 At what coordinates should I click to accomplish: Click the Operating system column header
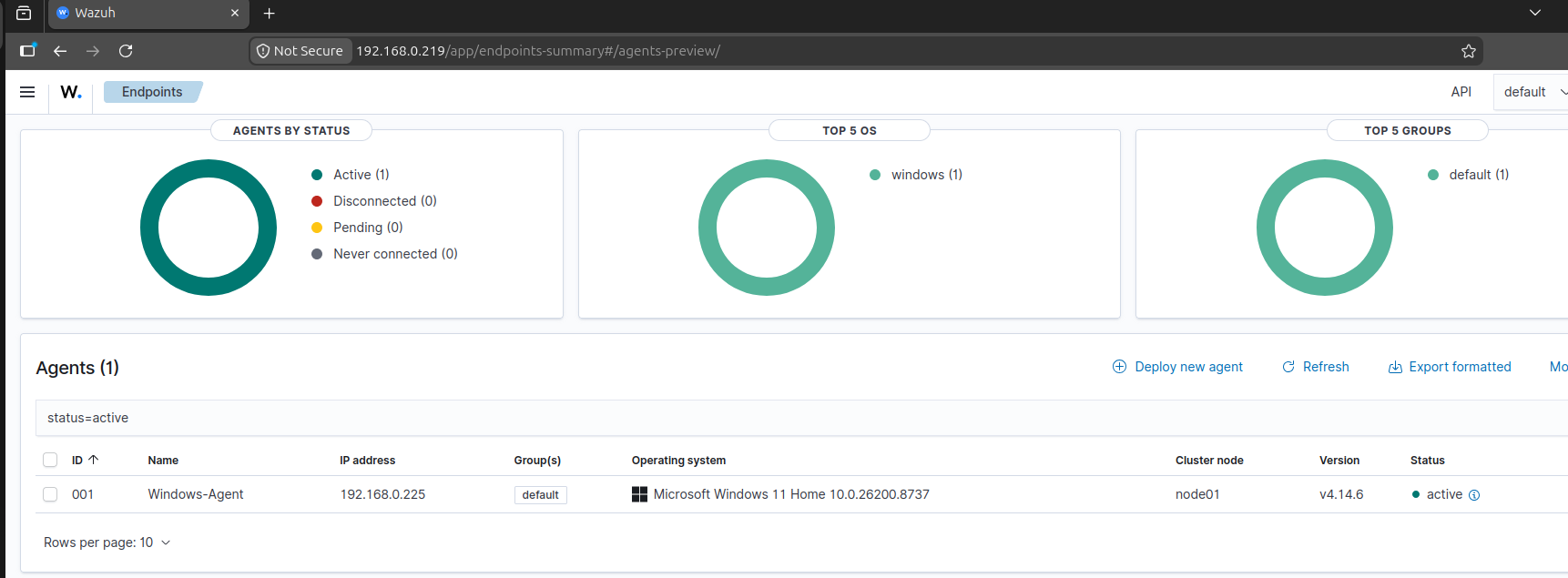[x=678, y=461]
